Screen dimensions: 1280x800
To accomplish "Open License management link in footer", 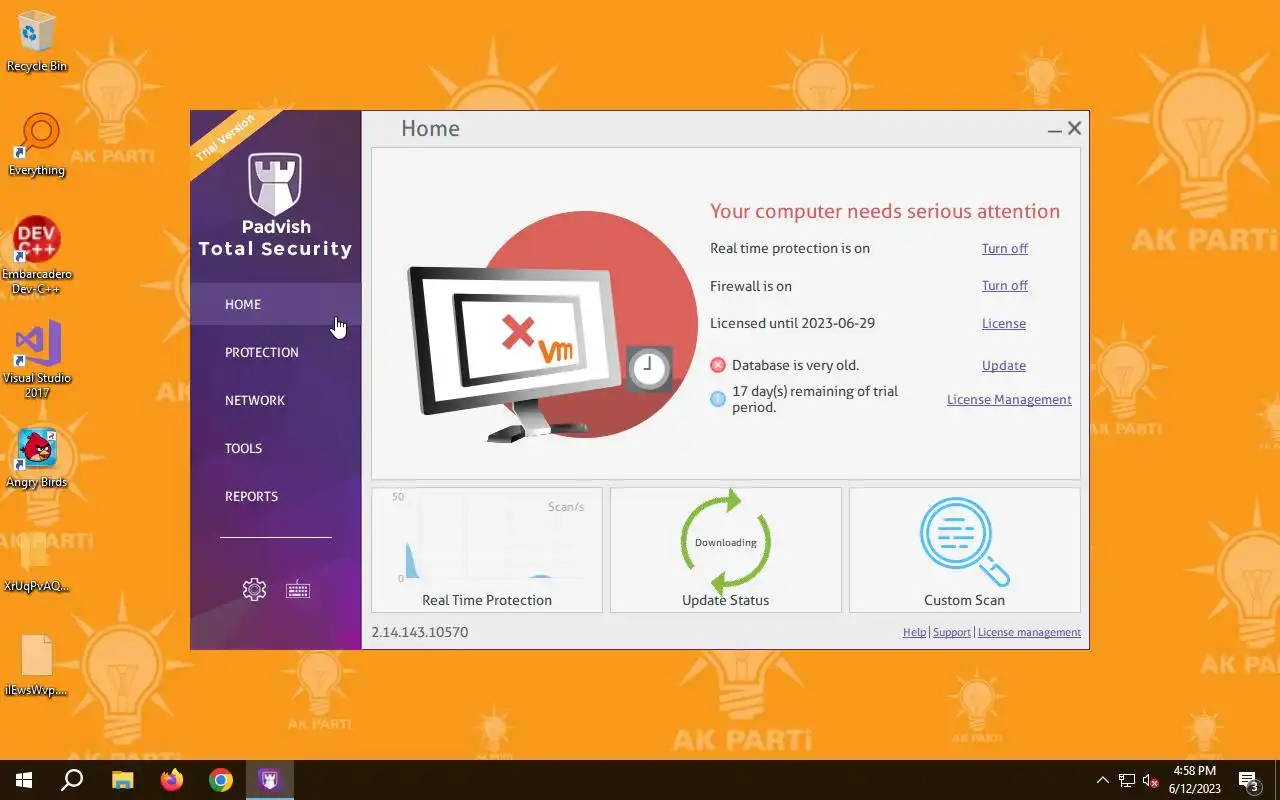I will tap(1029, 632).
